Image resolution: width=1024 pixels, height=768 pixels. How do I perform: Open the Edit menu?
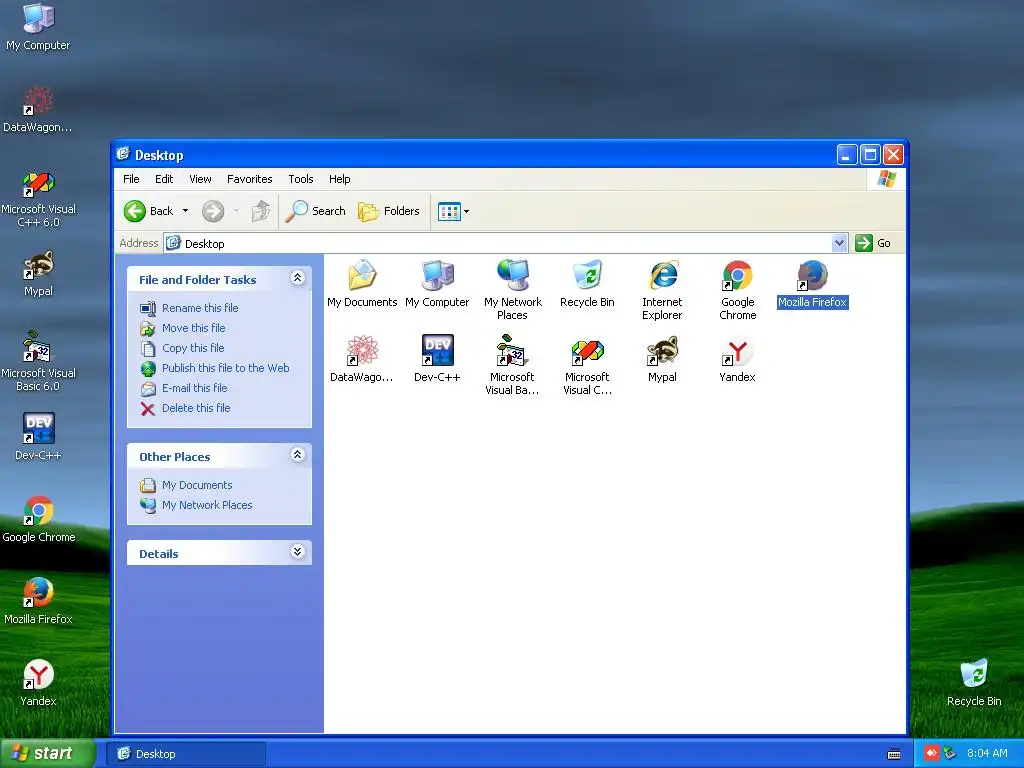tap(164, 179)
